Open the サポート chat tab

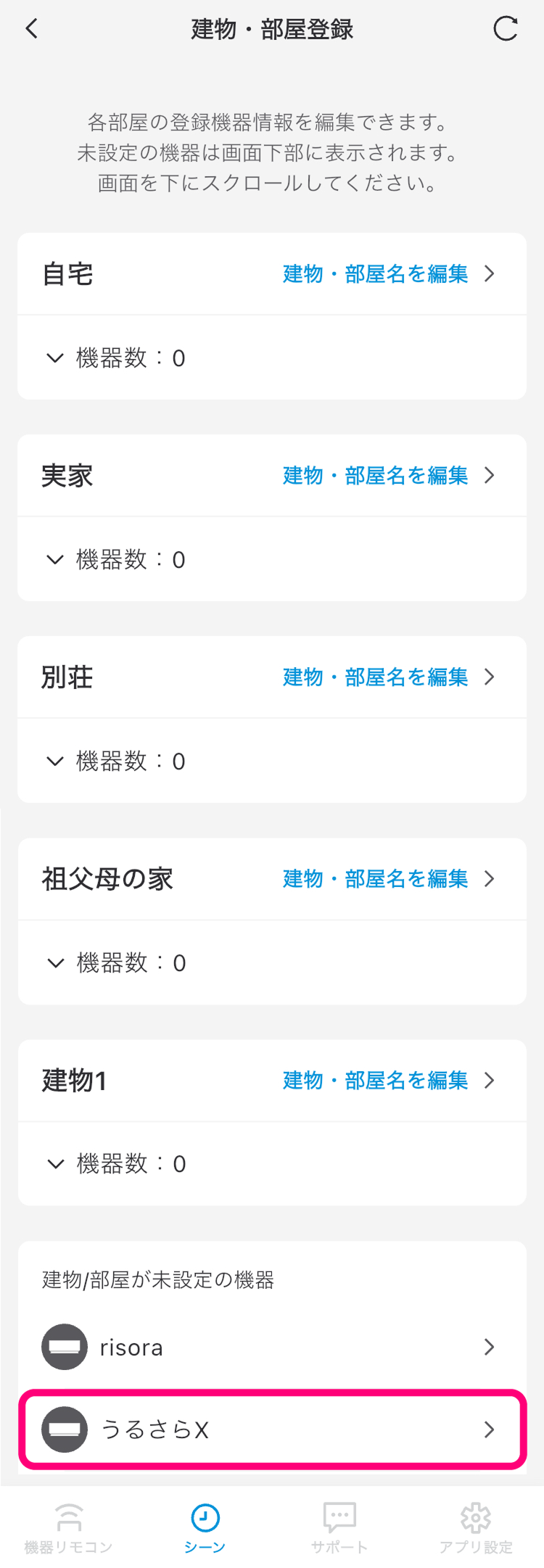point(339,1527)
